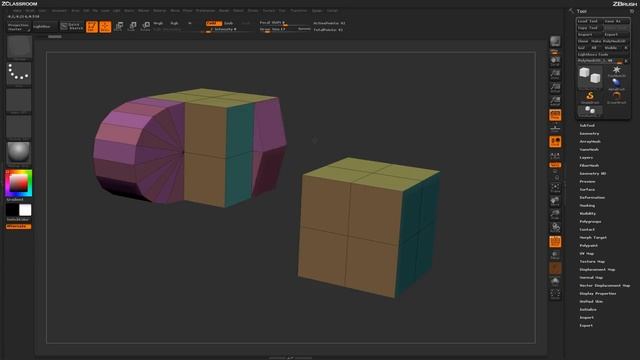Screen dimensions: 640x360
Task: Expand the Polygroups sub-palette
Action: (x=590, y=222)
